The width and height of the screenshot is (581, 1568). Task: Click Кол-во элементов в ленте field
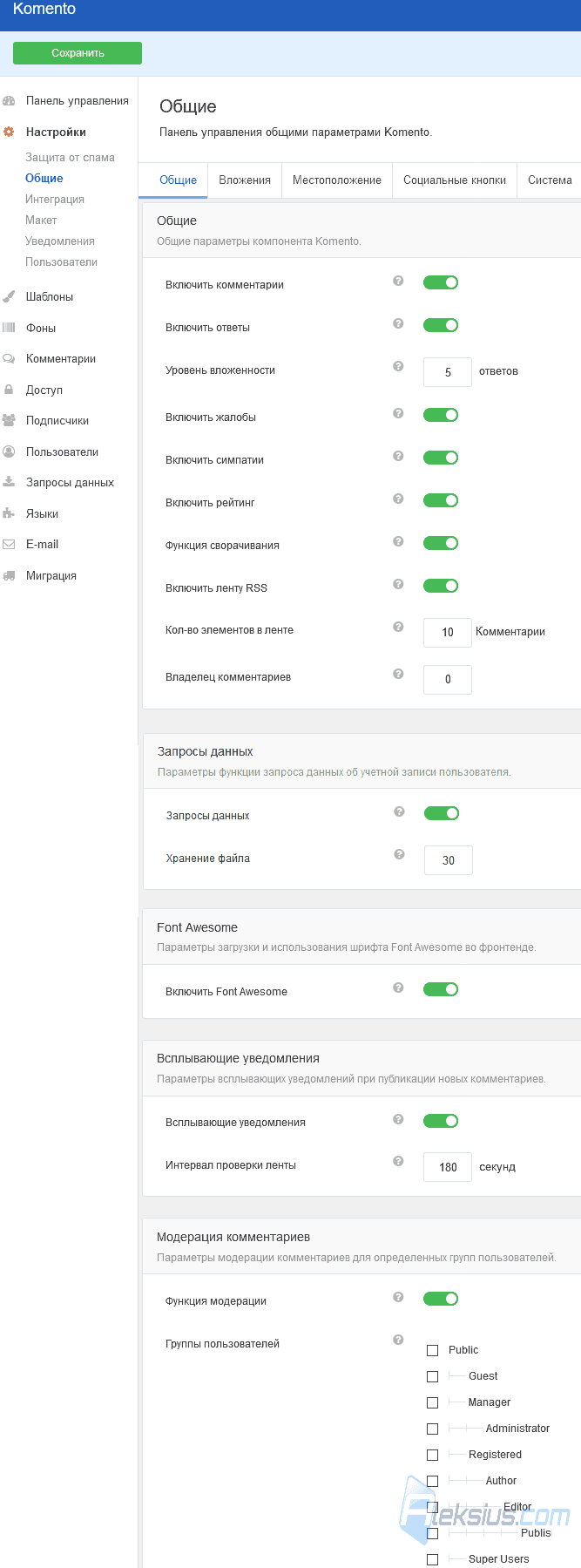pyautogui.click(x=448, y=633)
